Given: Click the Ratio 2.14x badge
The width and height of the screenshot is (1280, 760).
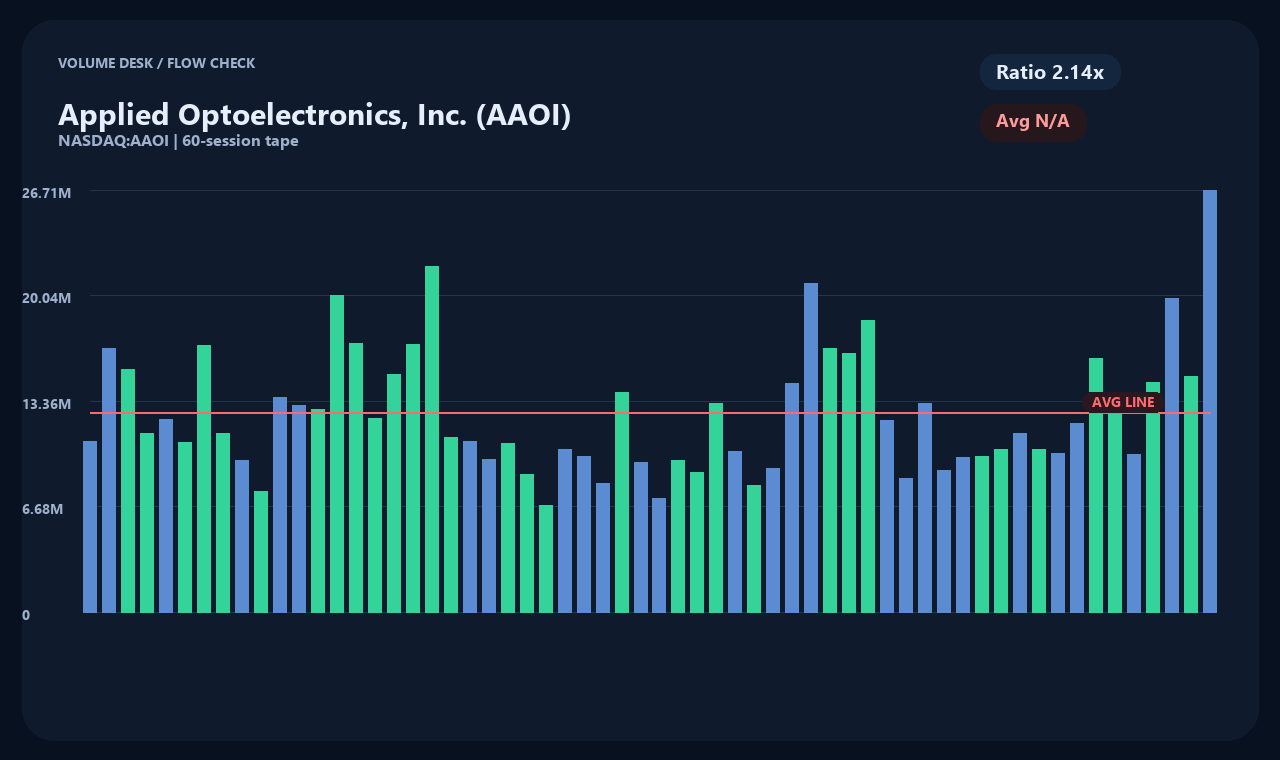Looking at the screenshot, I should click(1050, 72).
